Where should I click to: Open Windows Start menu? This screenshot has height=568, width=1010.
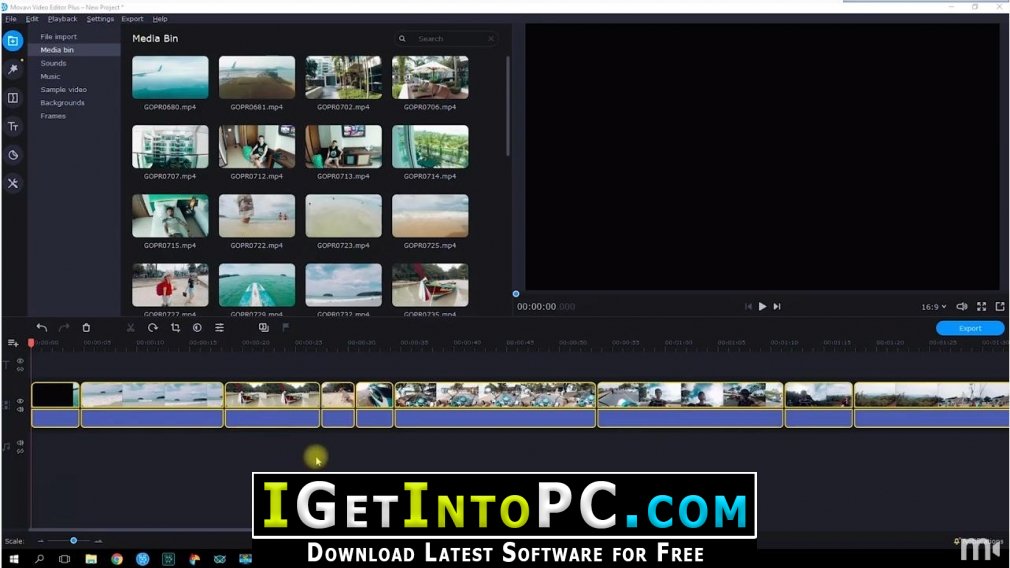(14, 559)
